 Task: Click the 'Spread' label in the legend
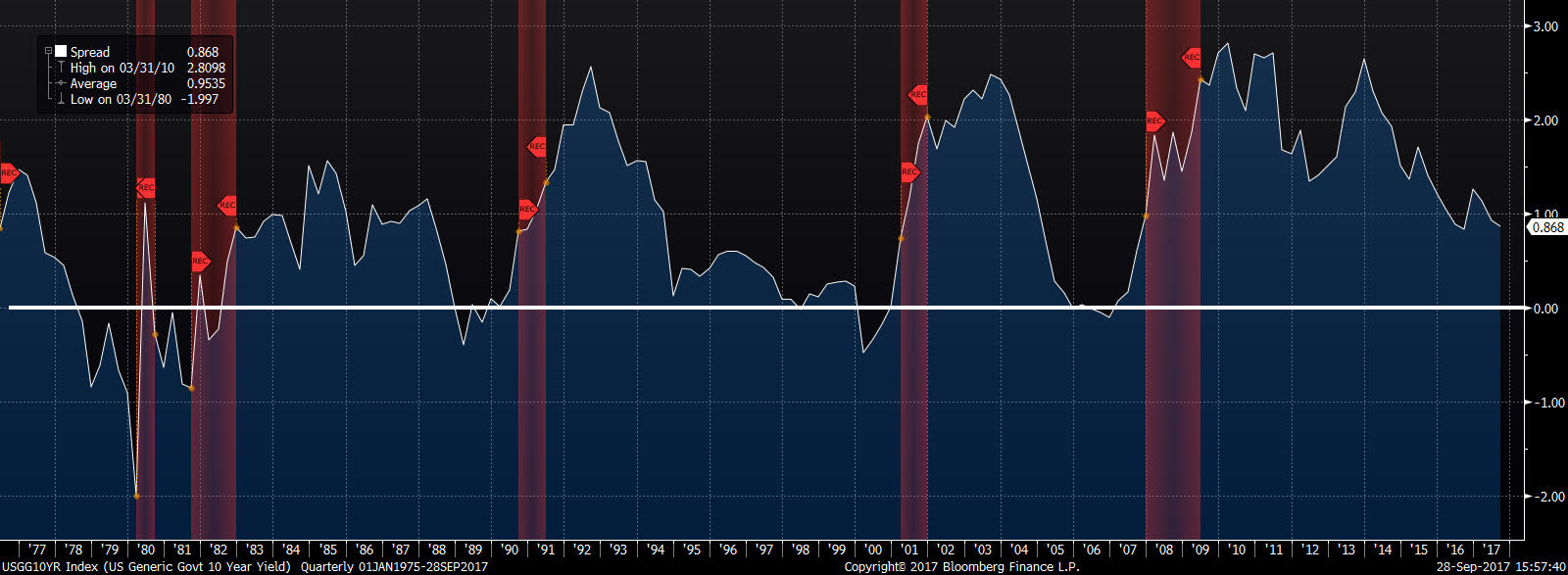[x=90, y=52]
